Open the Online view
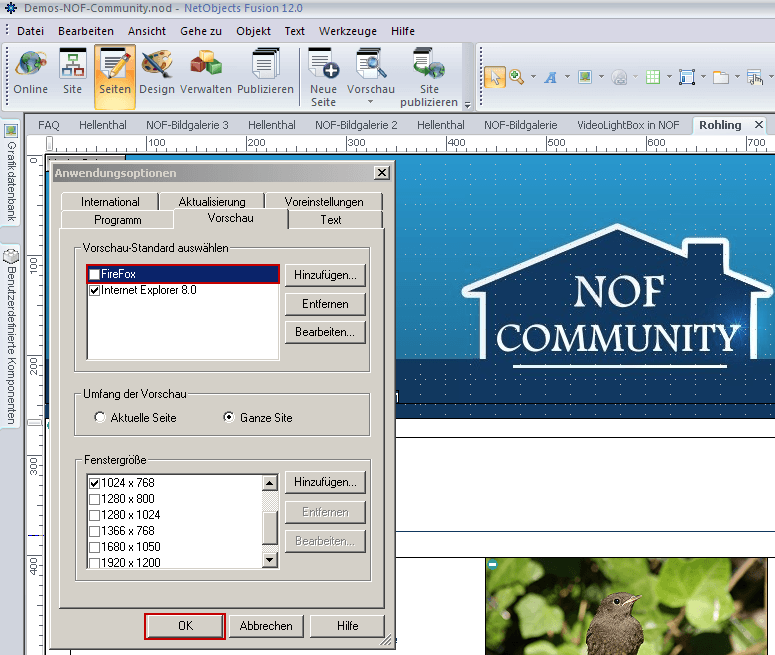This screenshot has width=775, height=655. pos(31,72)
